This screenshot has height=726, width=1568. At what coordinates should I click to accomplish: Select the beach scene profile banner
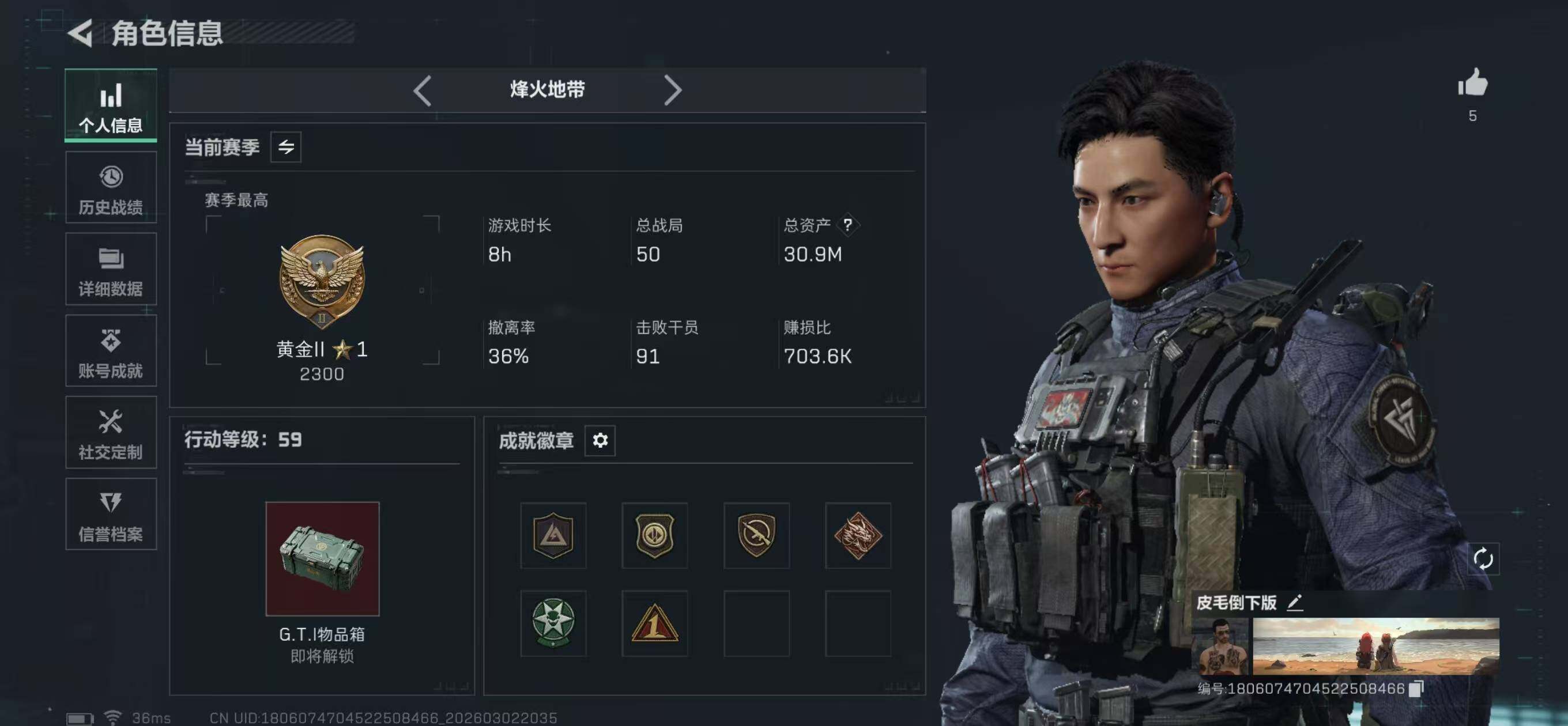pyautogui.click(x=1375, y=646)
